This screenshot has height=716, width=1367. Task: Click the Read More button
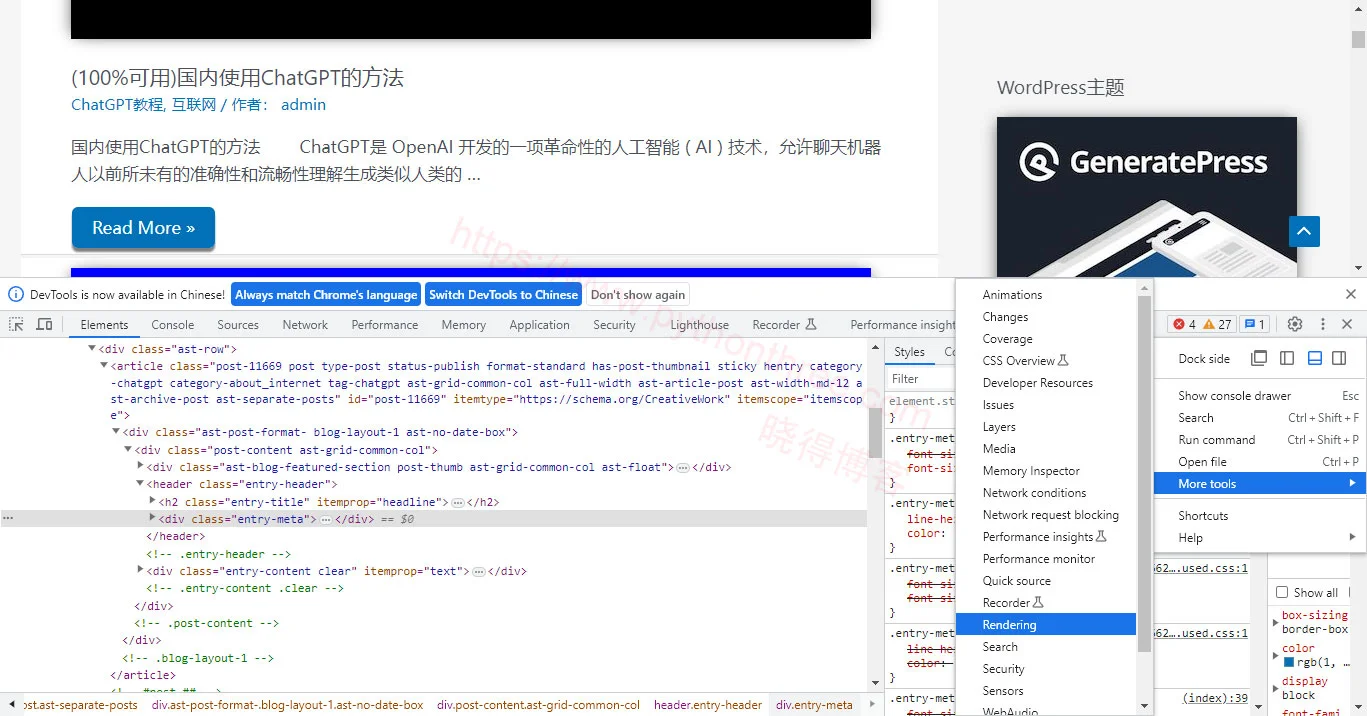(x=143, y=228)
